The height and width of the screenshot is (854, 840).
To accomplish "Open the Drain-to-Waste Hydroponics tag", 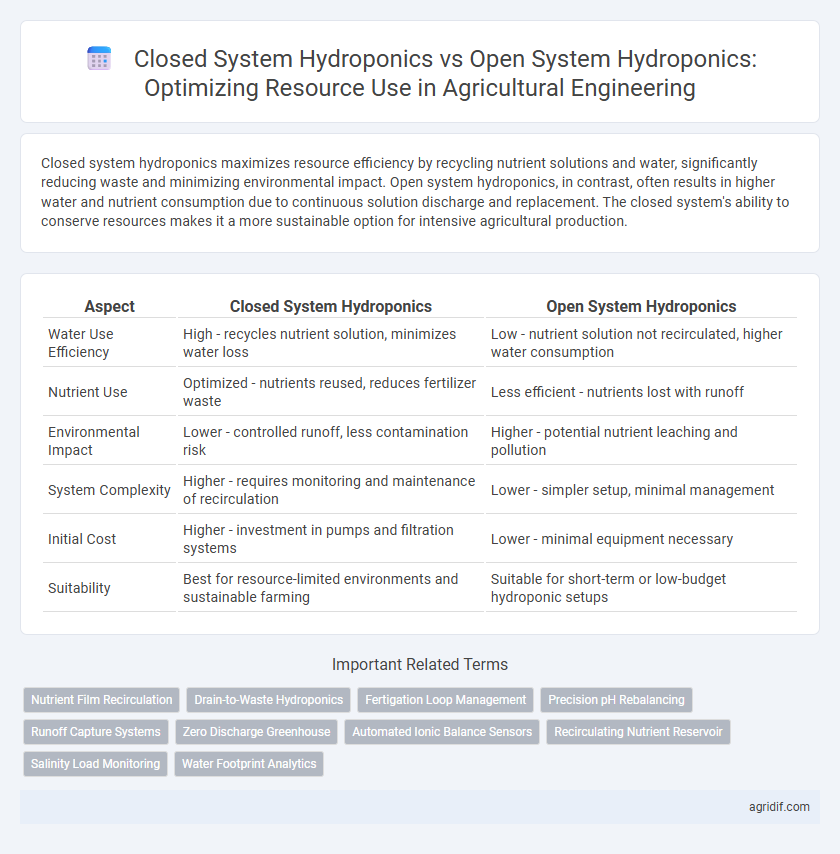I will click(x=269, y=700).
